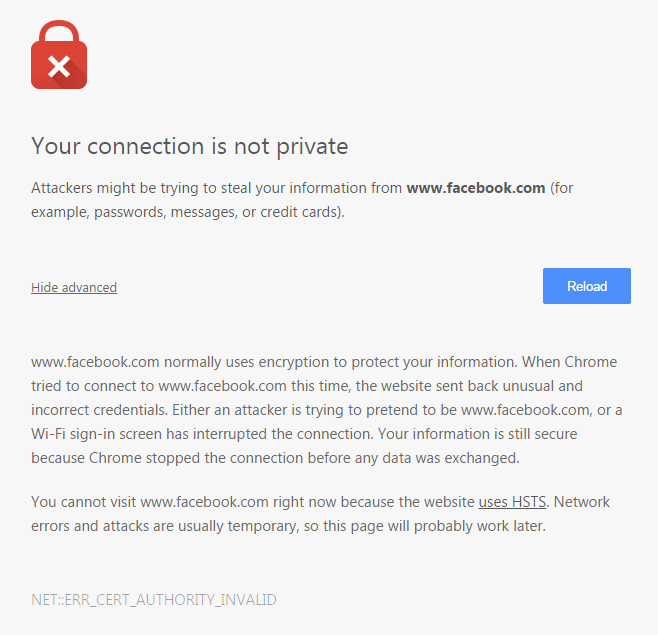This screenshot has width=658, height=635.
Task: Click the words unusual and in the paragraph
Action: point(543,386)
